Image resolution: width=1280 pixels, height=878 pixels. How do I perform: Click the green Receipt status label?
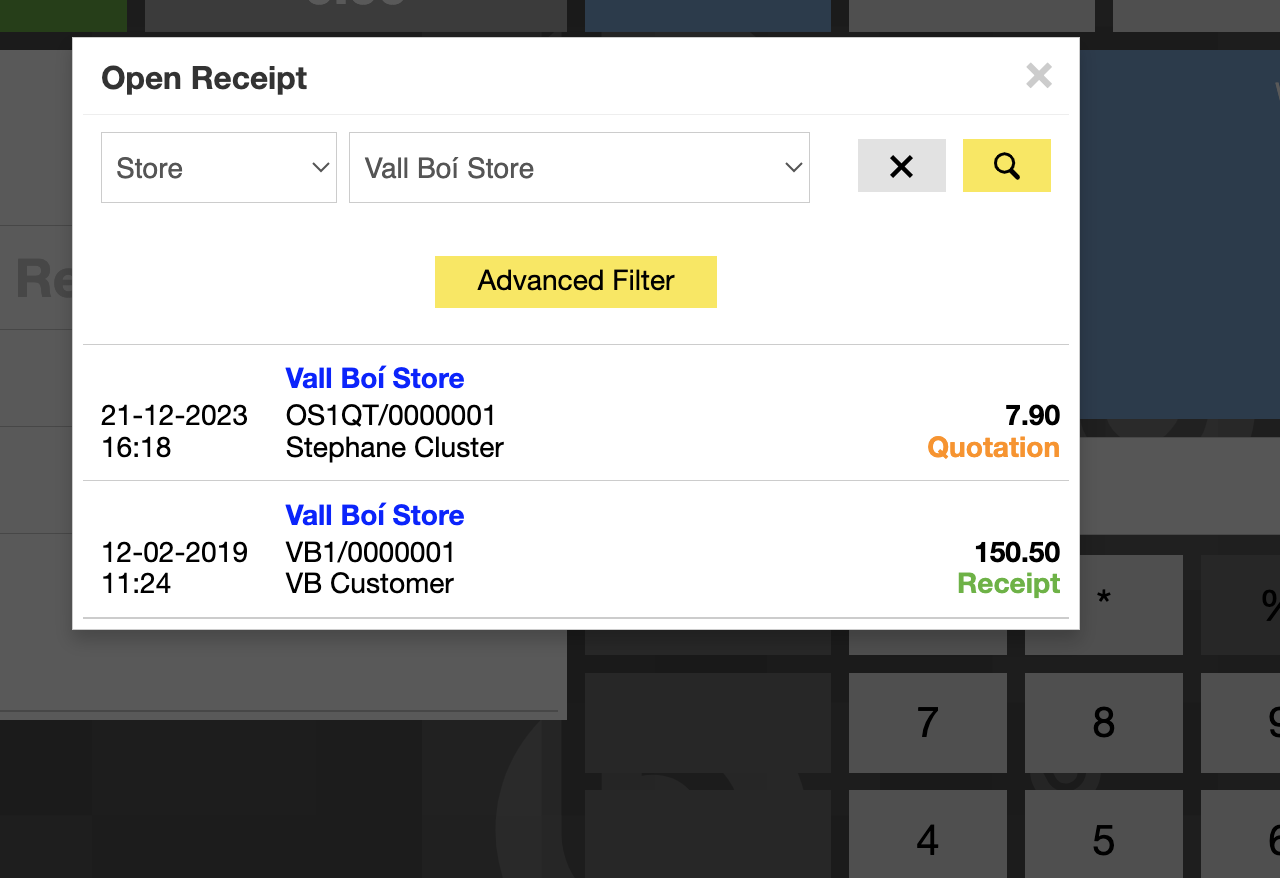coord(1008,584)
